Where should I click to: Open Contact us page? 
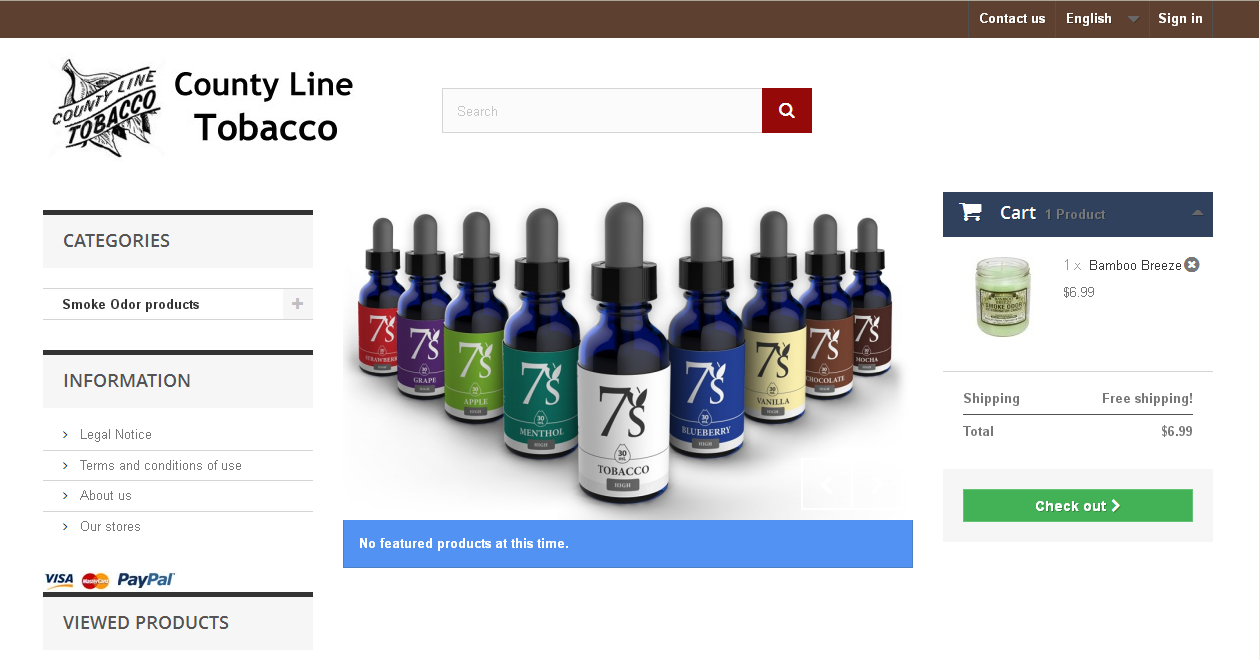[x=1012, y=18]
